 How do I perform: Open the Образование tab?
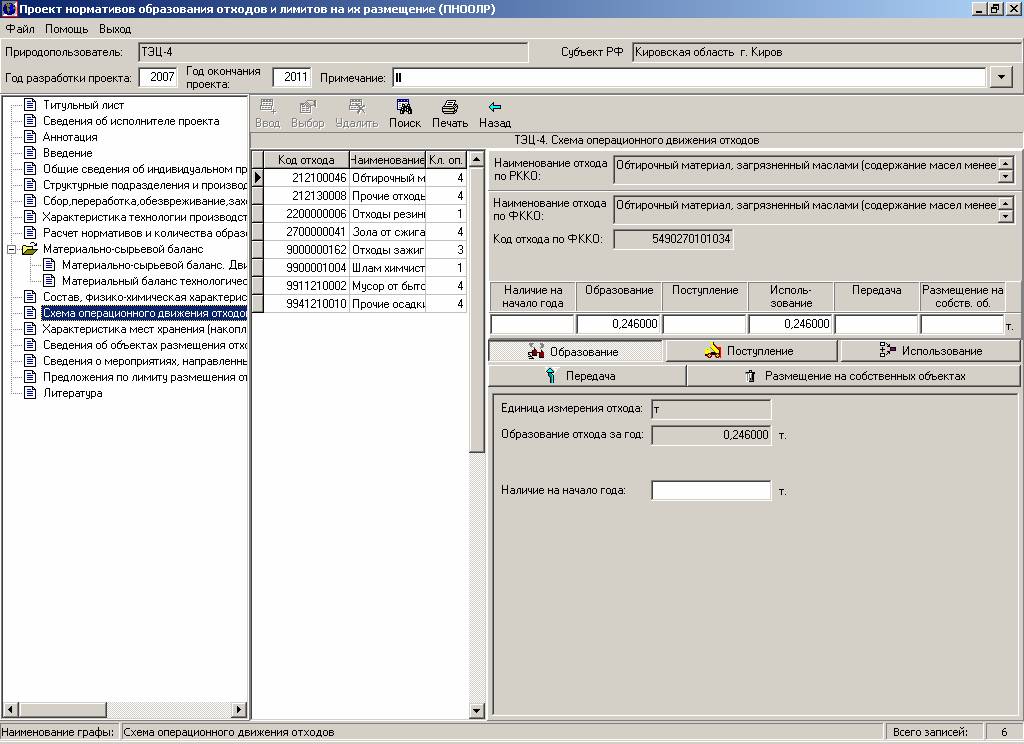(x=575, y=351)
